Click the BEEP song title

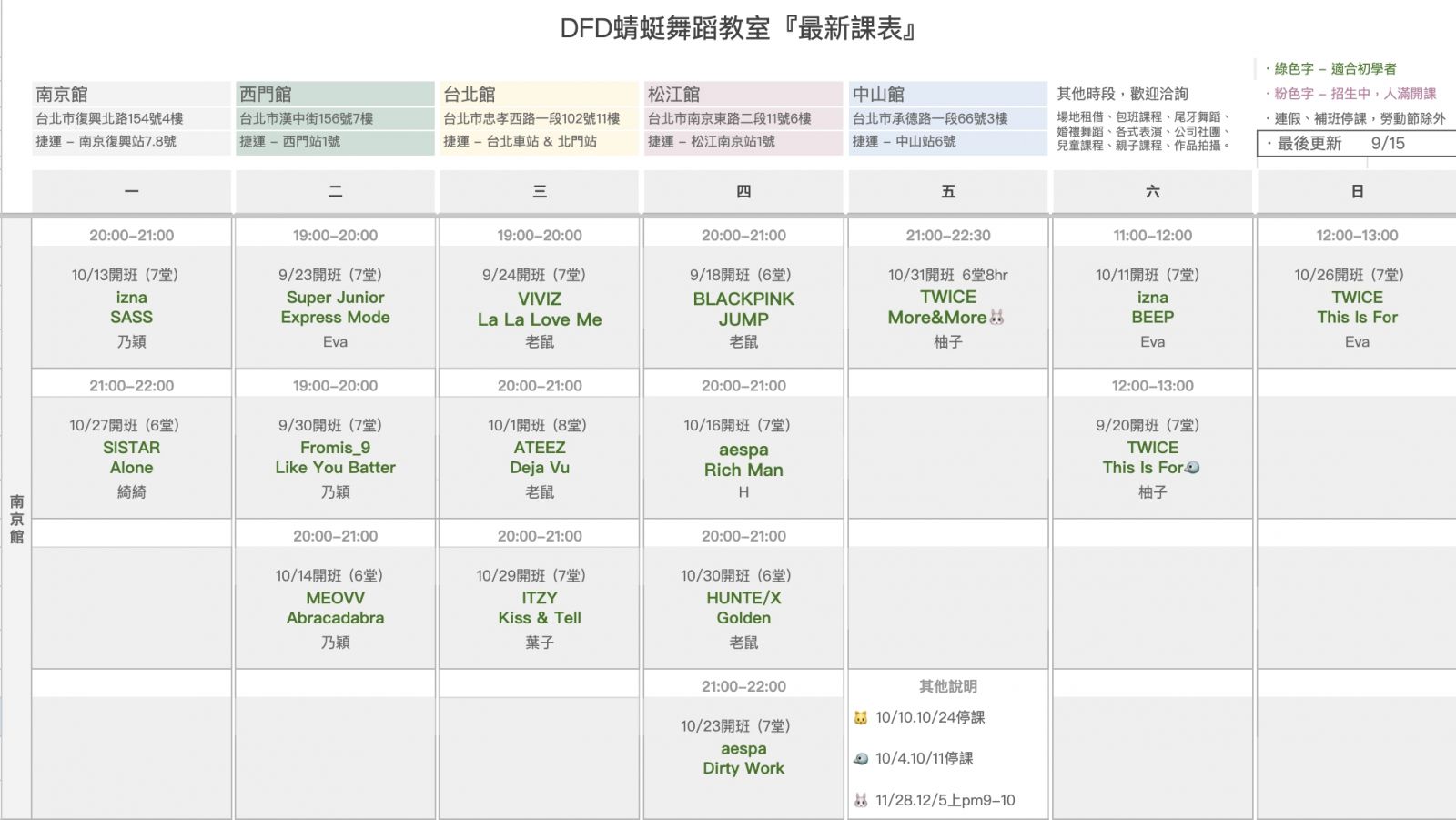1153,318
